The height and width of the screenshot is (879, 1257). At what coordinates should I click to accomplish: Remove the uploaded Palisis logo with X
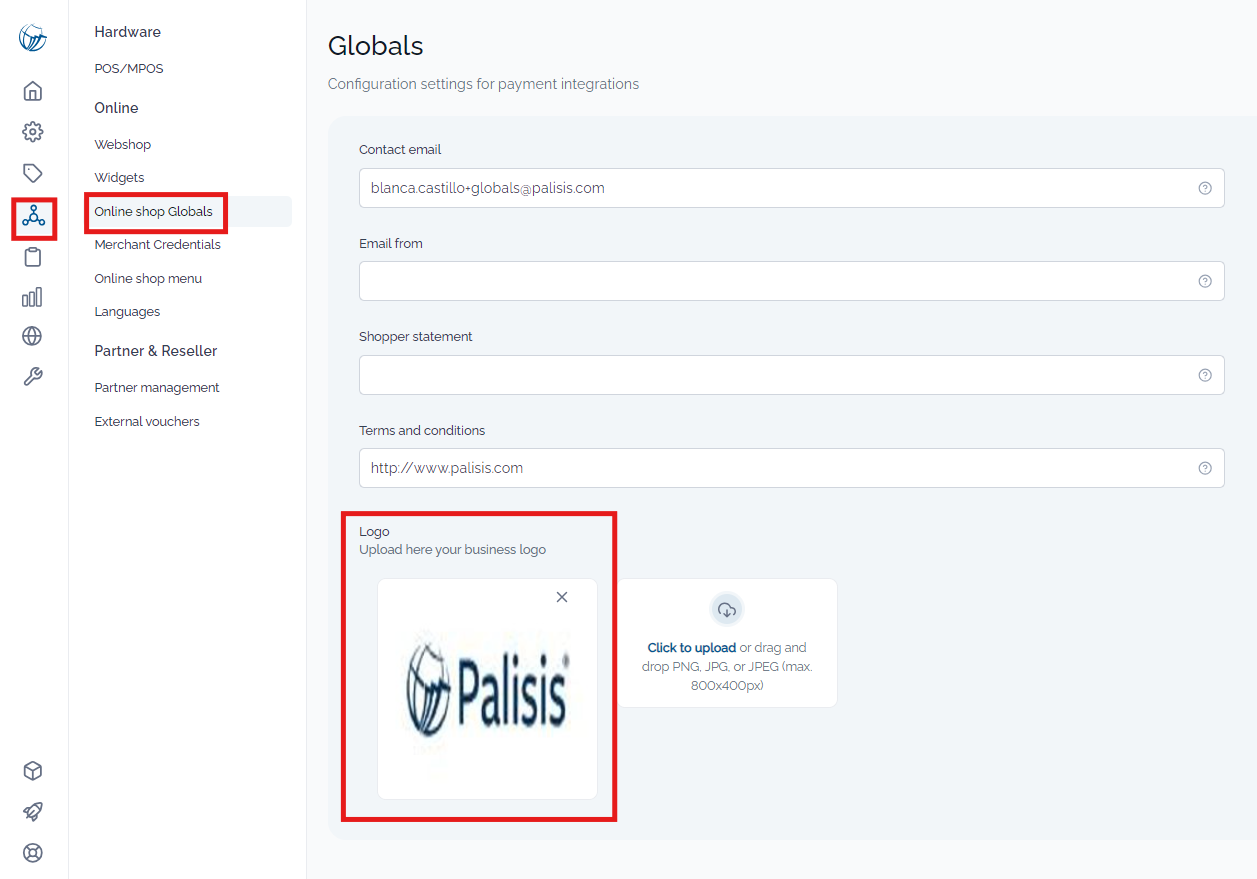coord(562,597)
